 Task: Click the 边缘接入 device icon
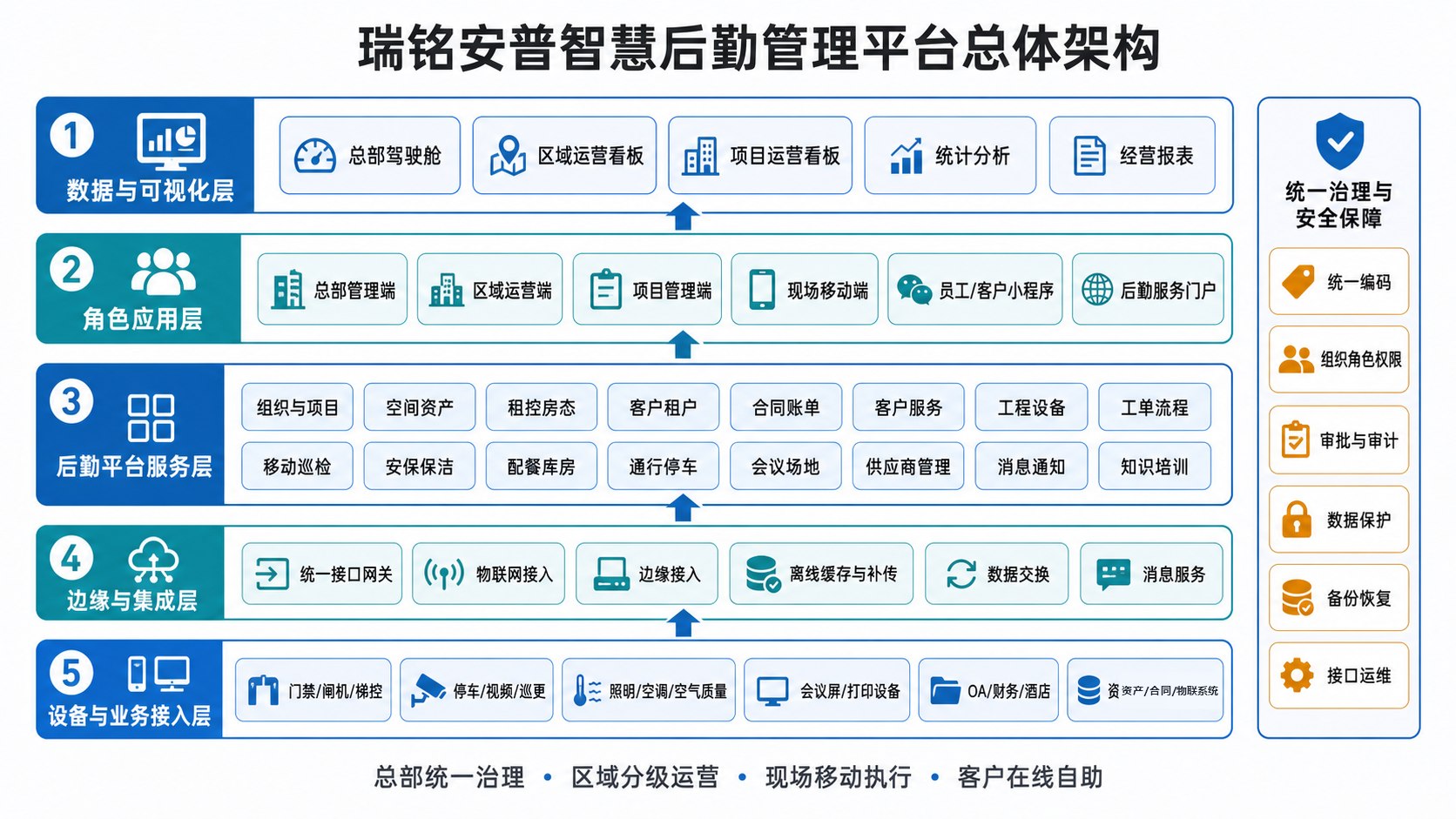coord(611,574)
